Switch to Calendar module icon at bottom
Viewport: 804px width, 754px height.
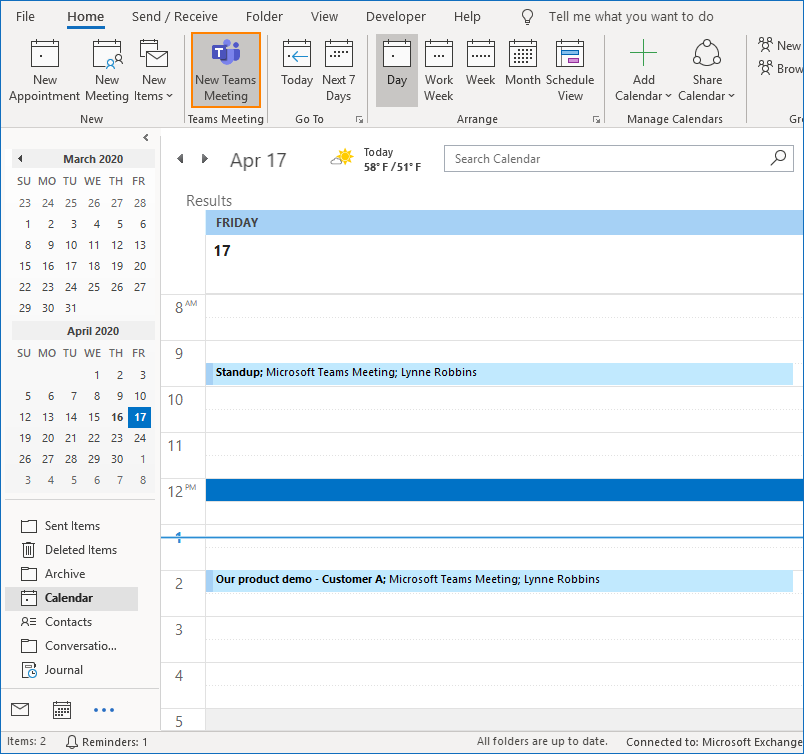(62, 710)
